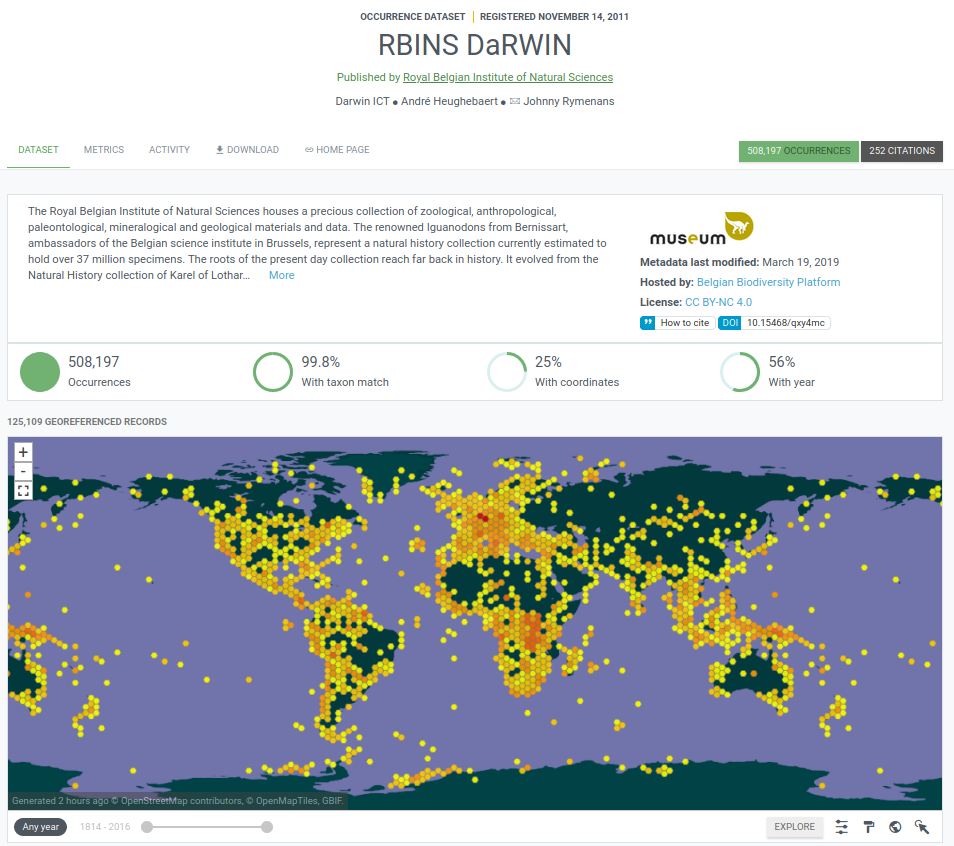The width and height of the screenshot is (954, 846).
Task: Zoom out on the occurrence map
Action: coord(24,471)
